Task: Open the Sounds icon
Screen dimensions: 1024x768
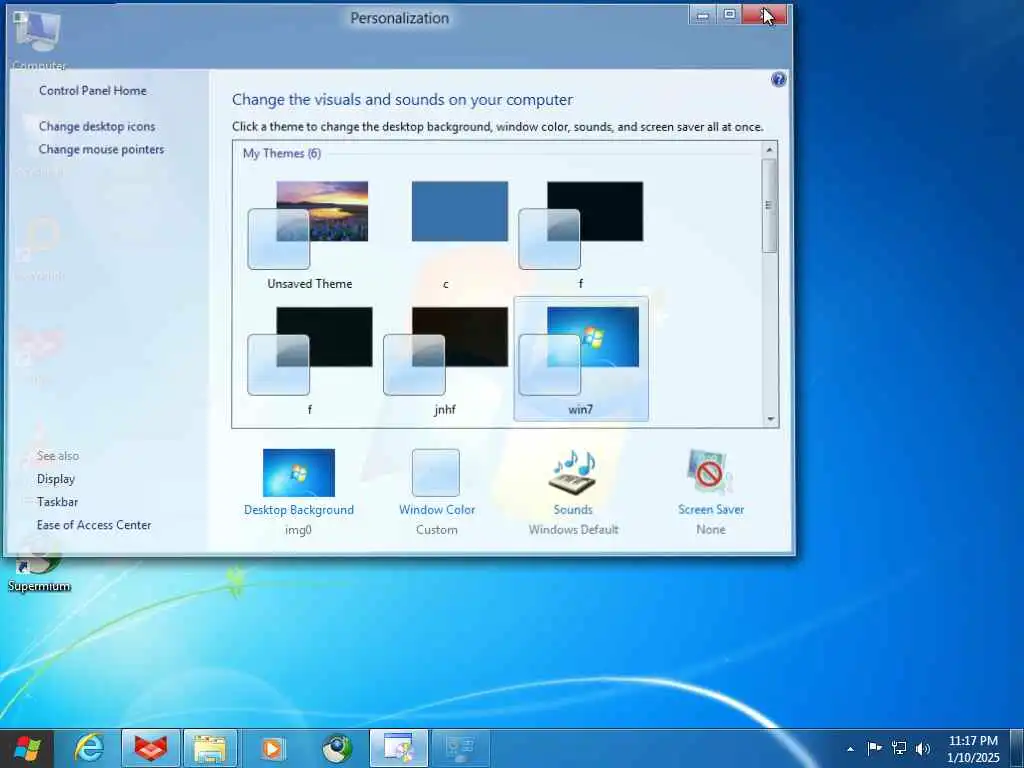Action: point(573,472)
